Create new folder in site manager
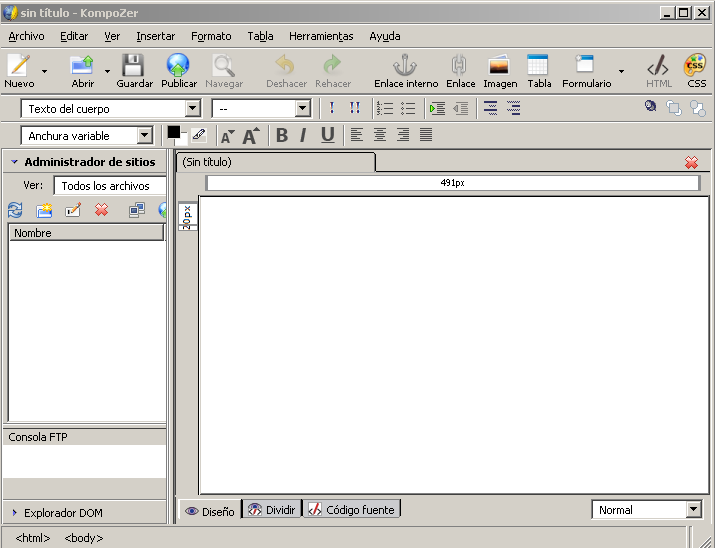715x548 pixels. pyautogui.click(x=44, y=210)
